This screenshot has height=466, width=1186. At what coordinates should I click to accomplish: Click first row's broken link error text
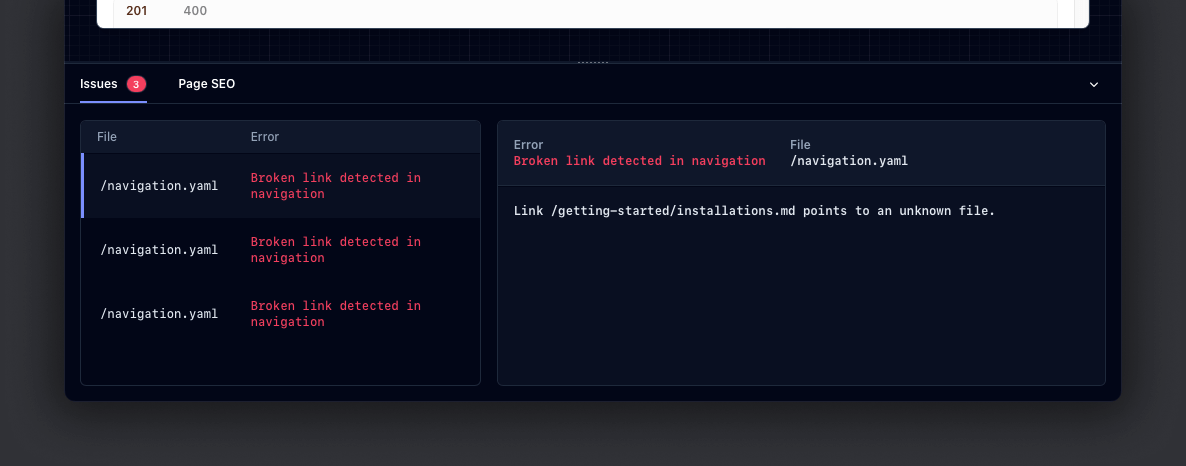pos(335,186)
